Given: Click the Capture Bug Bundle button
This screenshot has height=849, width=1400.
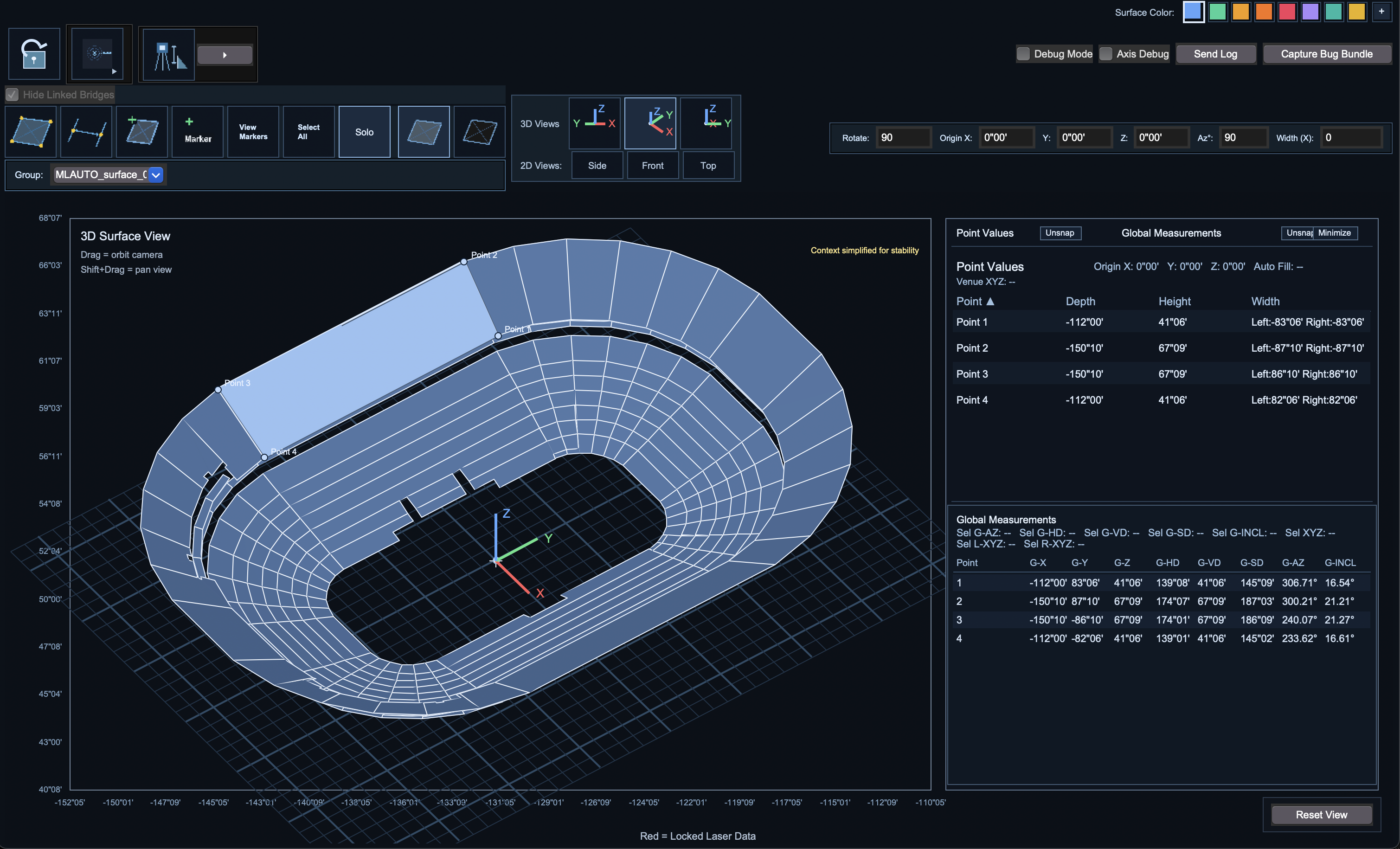Looking at the screenshot, I should pos(1326,54).
